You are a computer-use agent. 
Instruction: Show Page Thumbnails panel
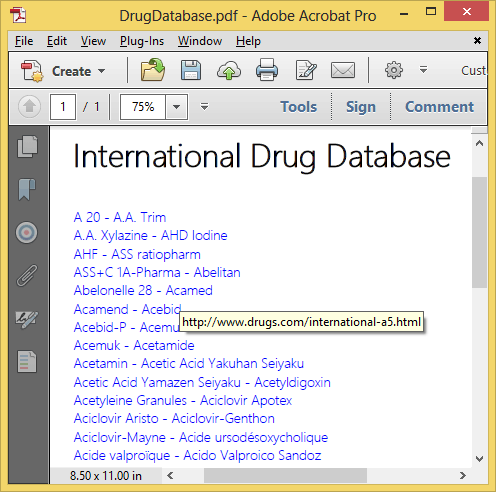[27, 146]
